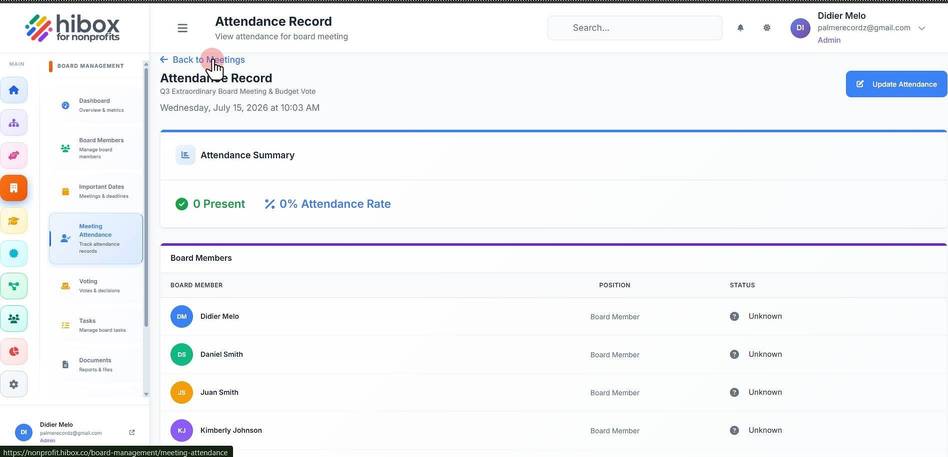Click Juan Smith name in table
This screenshot has height=457, width=948.
coord(219,392)
